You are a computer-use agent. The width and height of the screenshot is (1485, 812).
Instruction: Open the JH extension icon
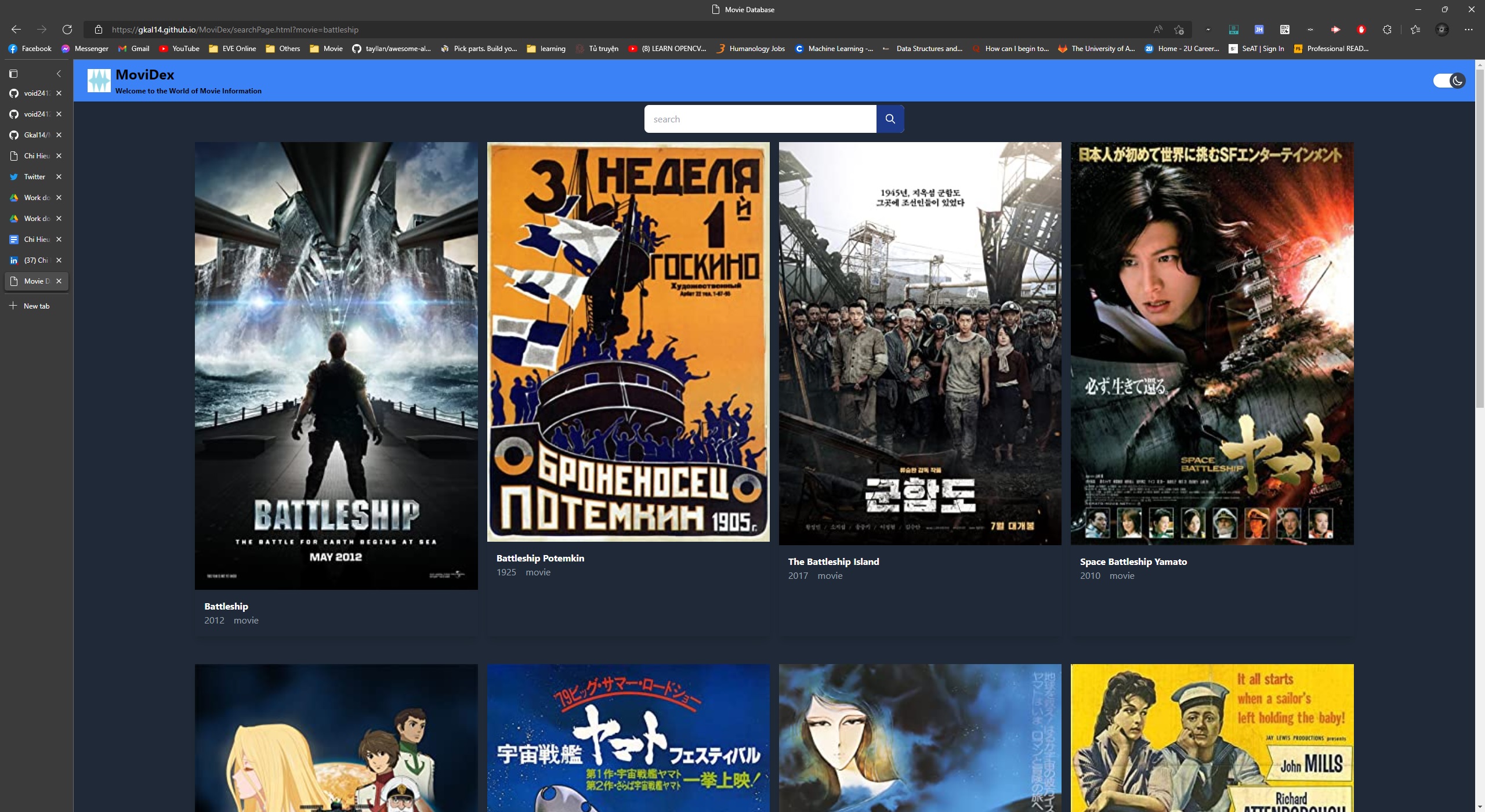(x=1259, y=30)
